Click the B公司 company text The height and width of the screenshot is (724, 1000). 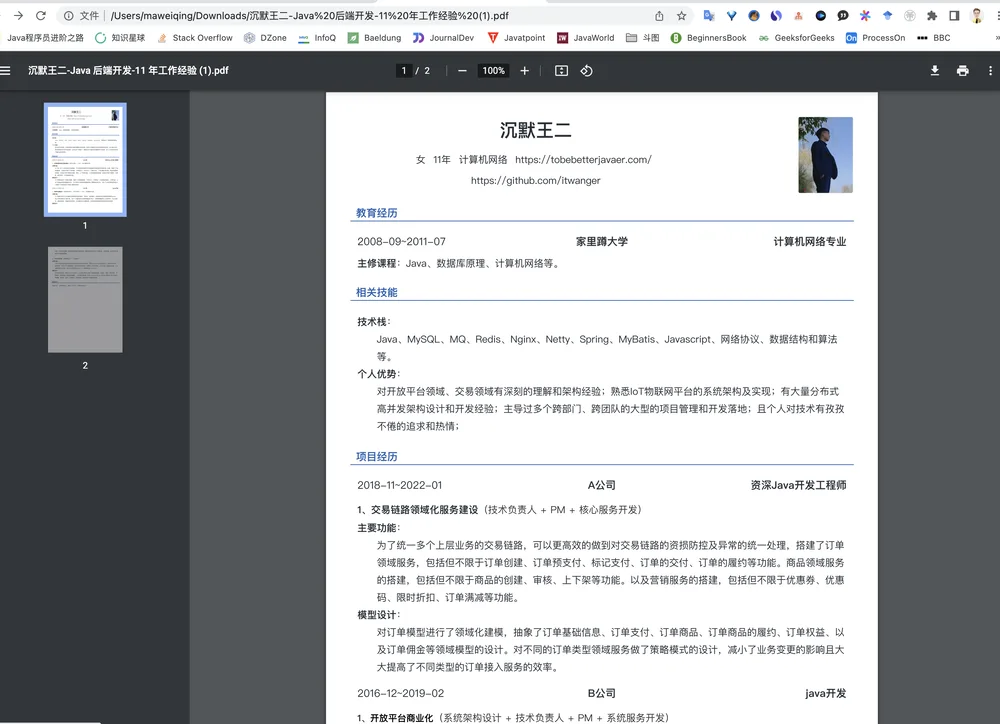(601, 693)
